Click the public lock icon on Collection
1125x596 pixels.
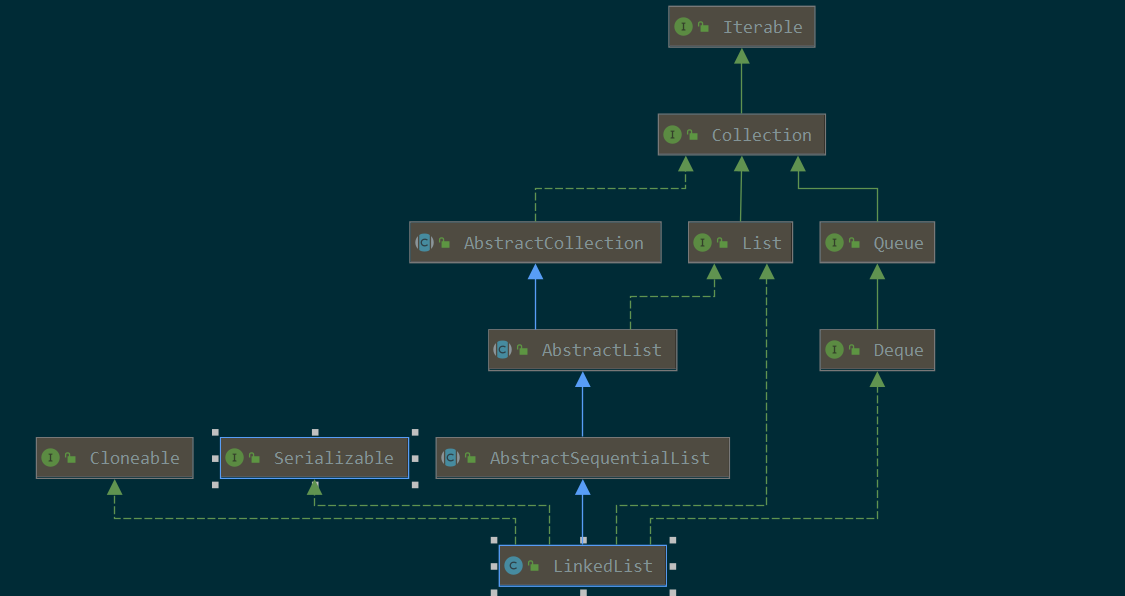pos(692,135)
